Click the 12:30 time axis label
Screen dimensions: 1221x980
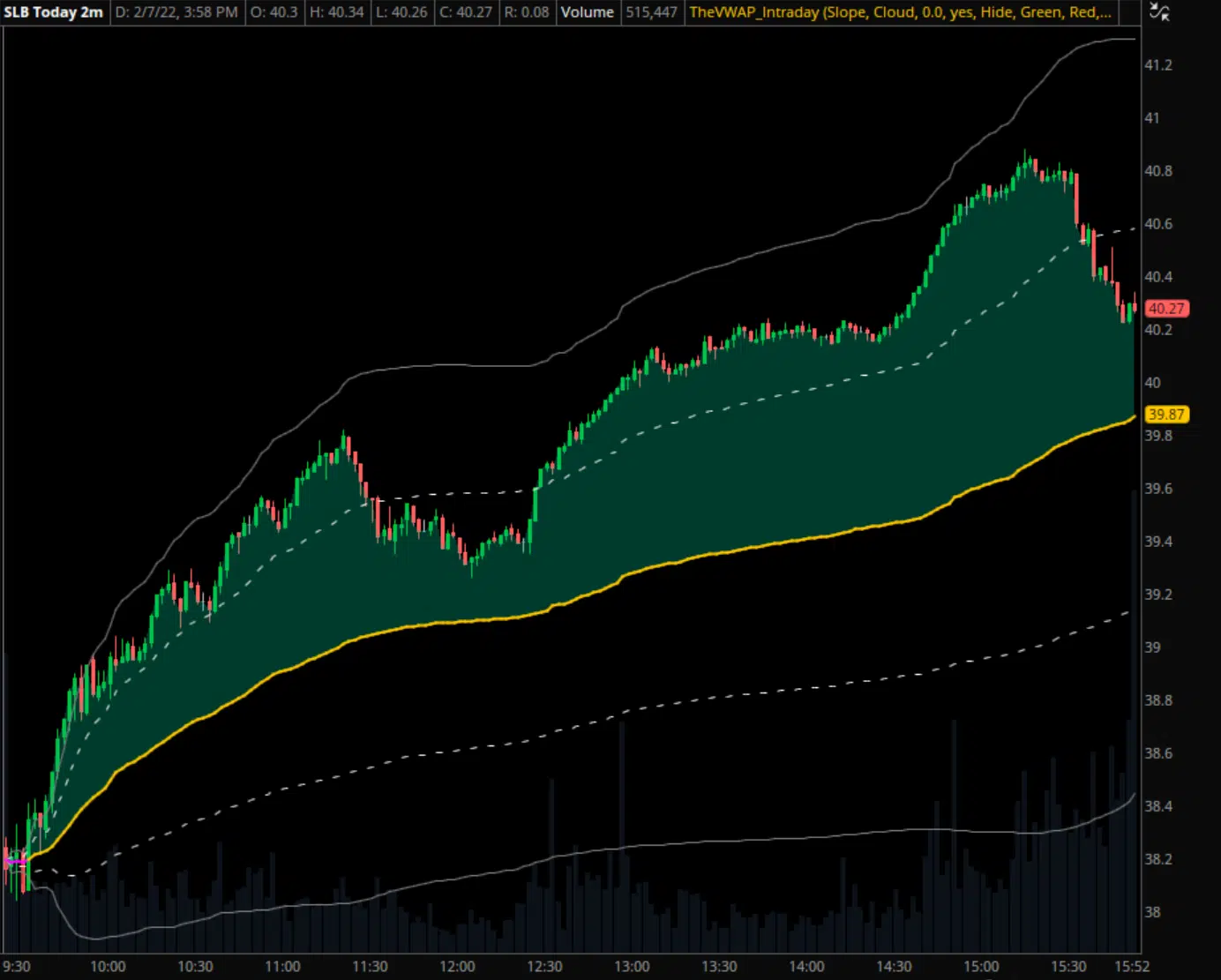pos(544,967)
